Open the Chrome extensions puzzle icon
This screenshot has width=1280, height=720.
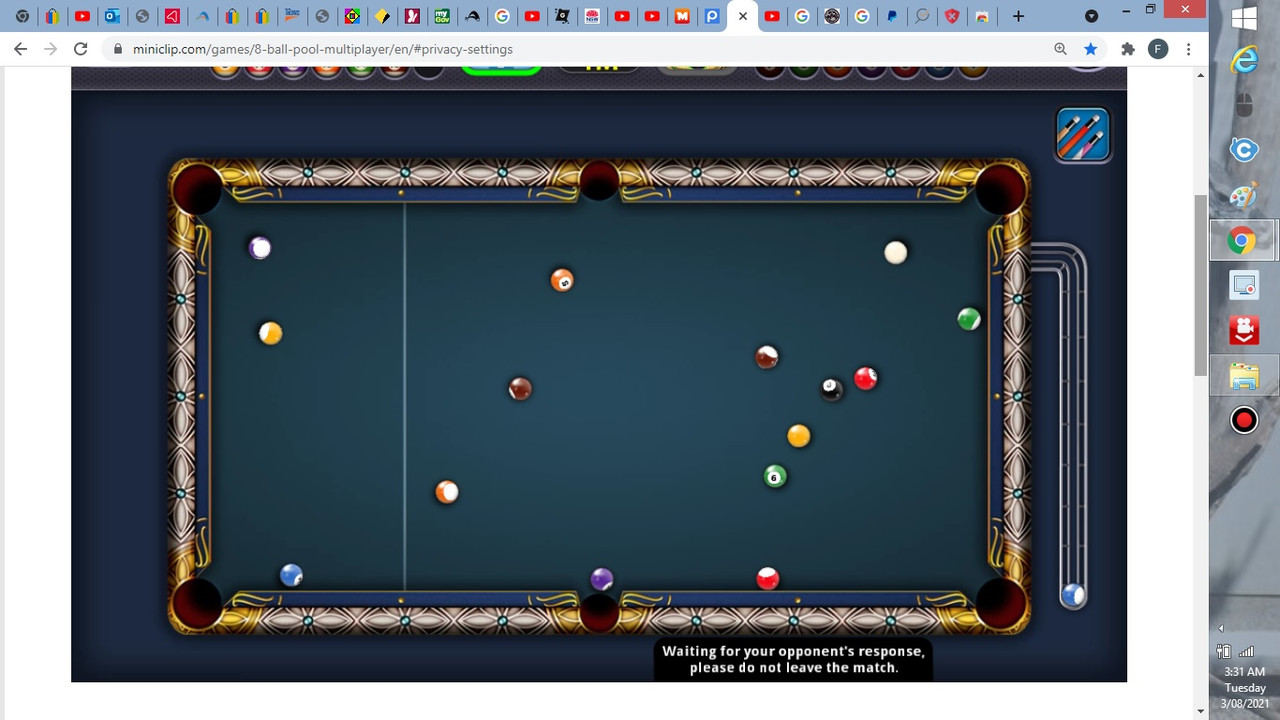[x=1128, y=49]
